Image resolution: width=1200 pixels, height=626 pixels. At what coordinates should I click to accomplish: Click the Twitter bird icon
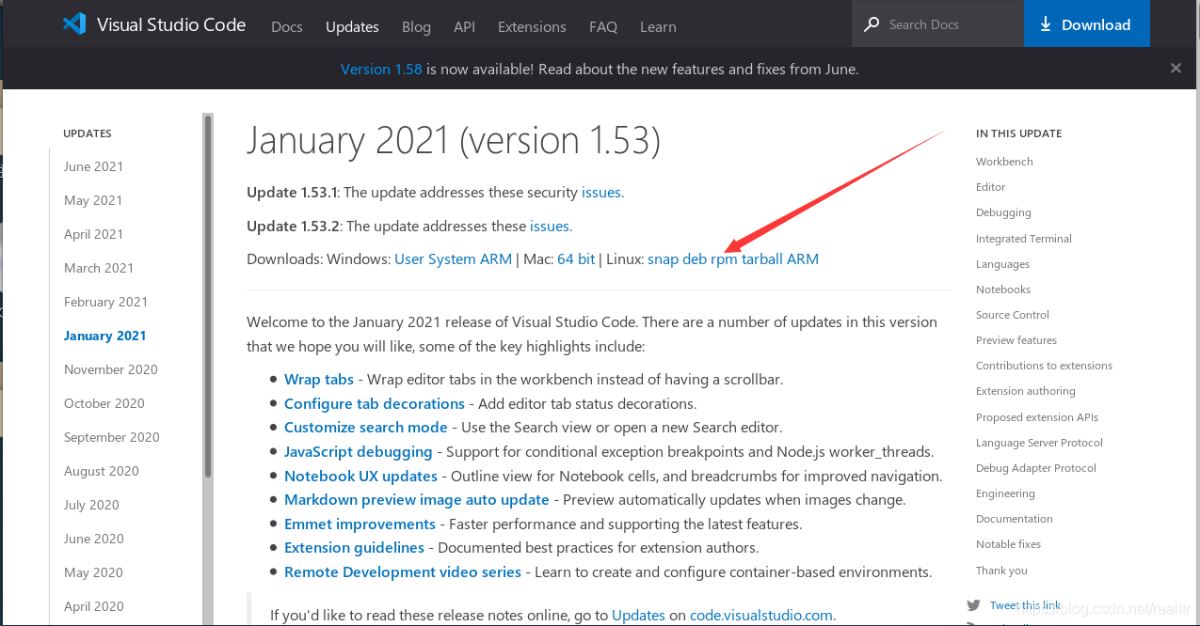click(974, 605)
